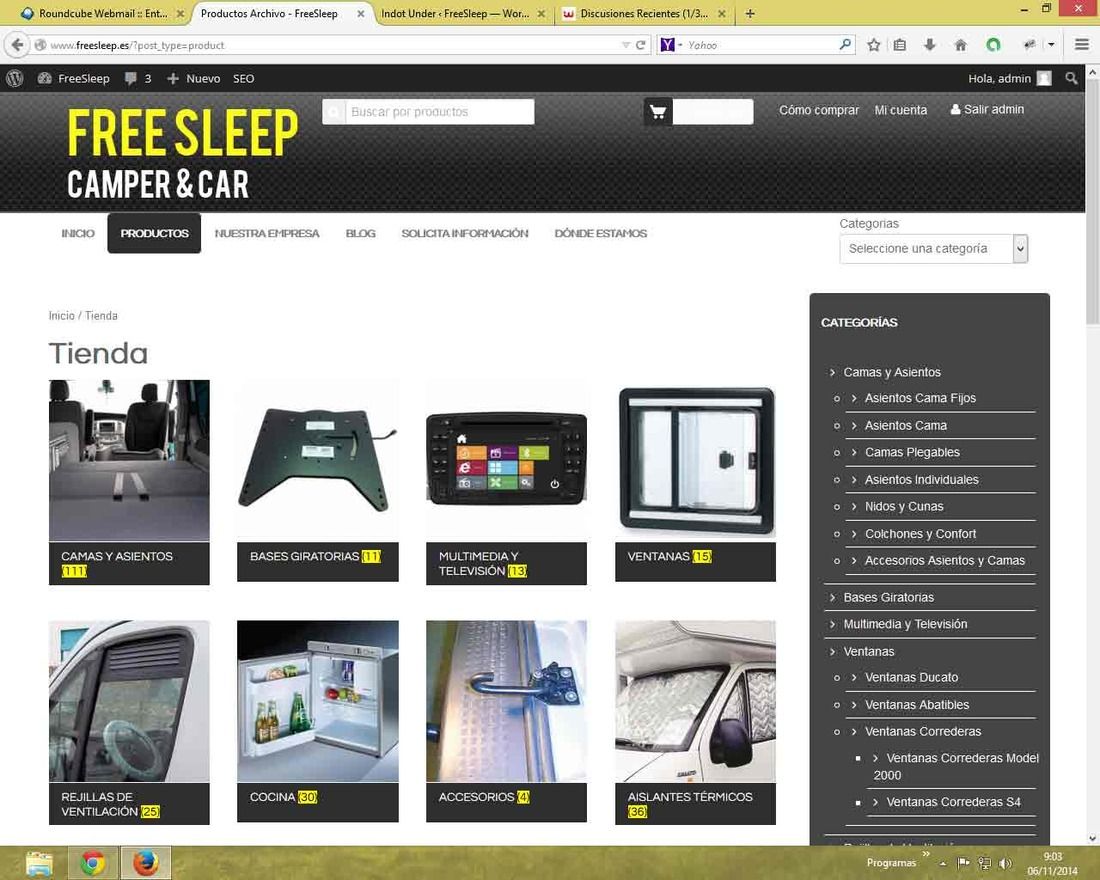The width and height of the screenshot is (1100, 880).
Task: Expand the Nuevo admin menu
Action: tap(194, 79)
